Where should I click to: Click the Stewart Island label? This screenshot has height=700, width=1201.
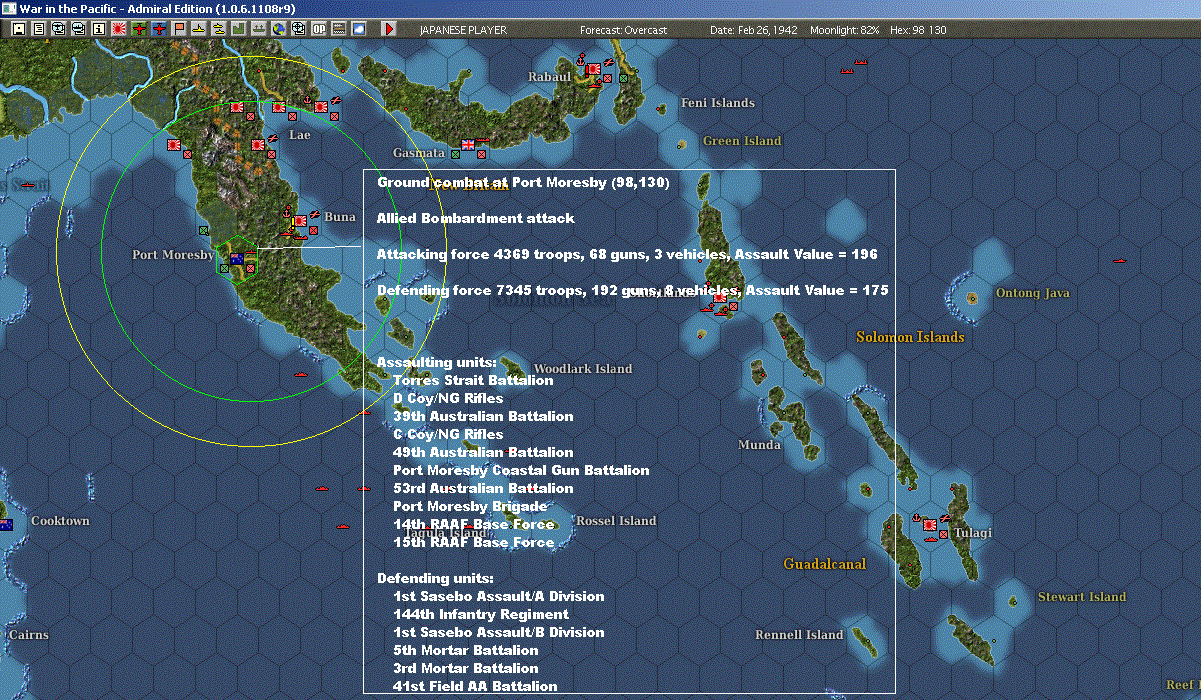click(x=1082, y=597)
